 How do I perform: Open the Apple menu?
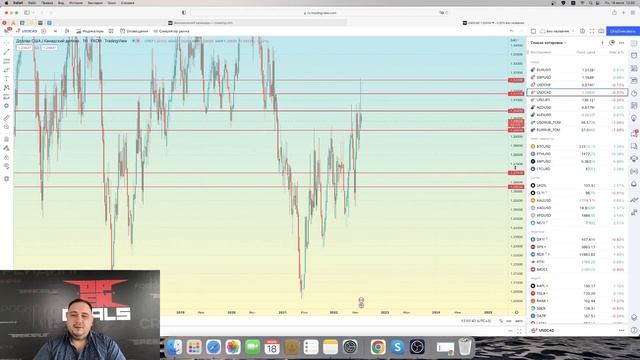point(6,2)
